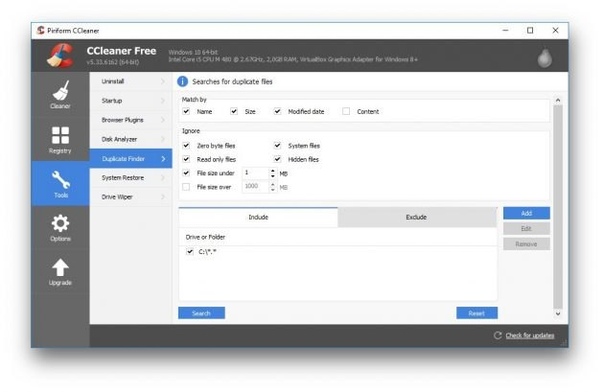The image size is (604, 392).
Task: Click the Add button
Action: [x=526, y=213]
